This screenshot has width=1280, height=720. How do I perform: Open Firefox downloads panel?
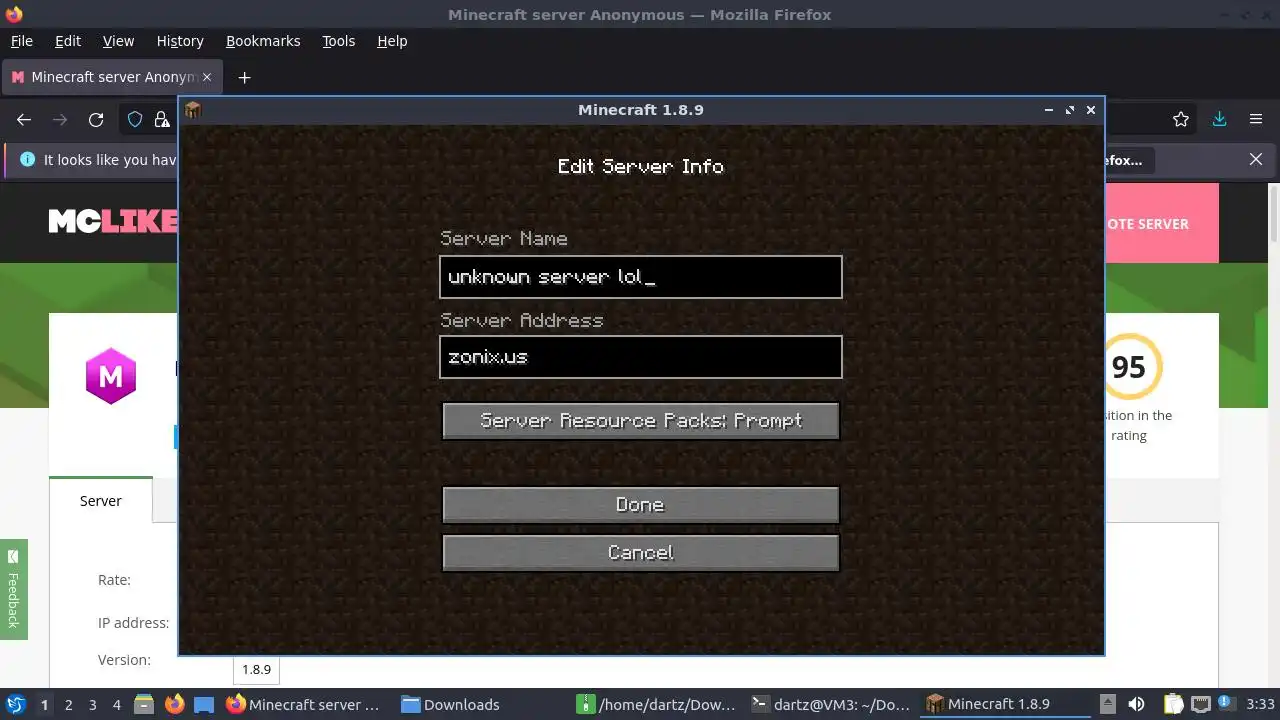tap(1219, 120)
